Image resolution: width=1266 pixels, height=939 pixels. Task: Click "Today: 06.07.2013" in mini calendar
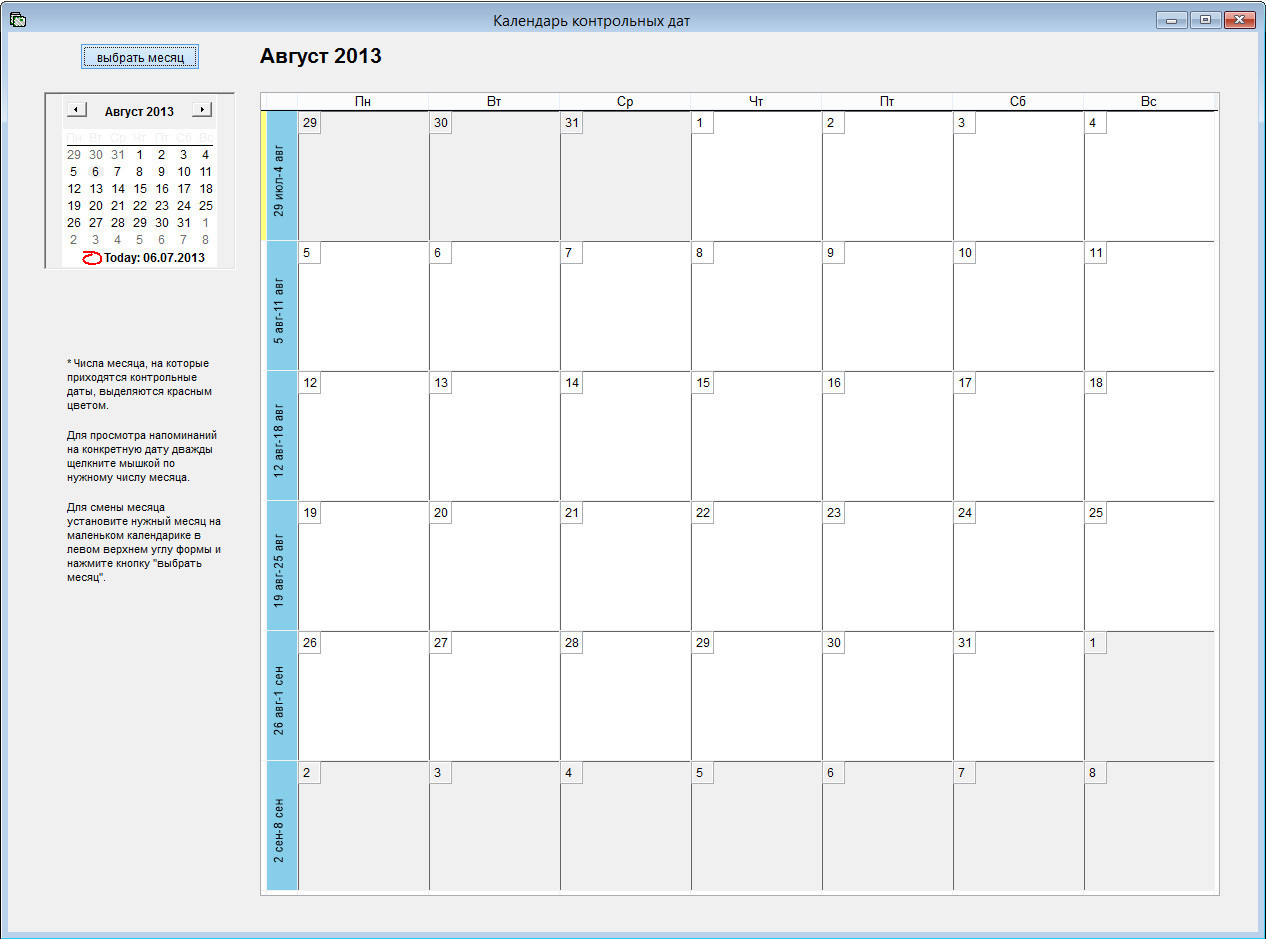(x=155, y=258)
